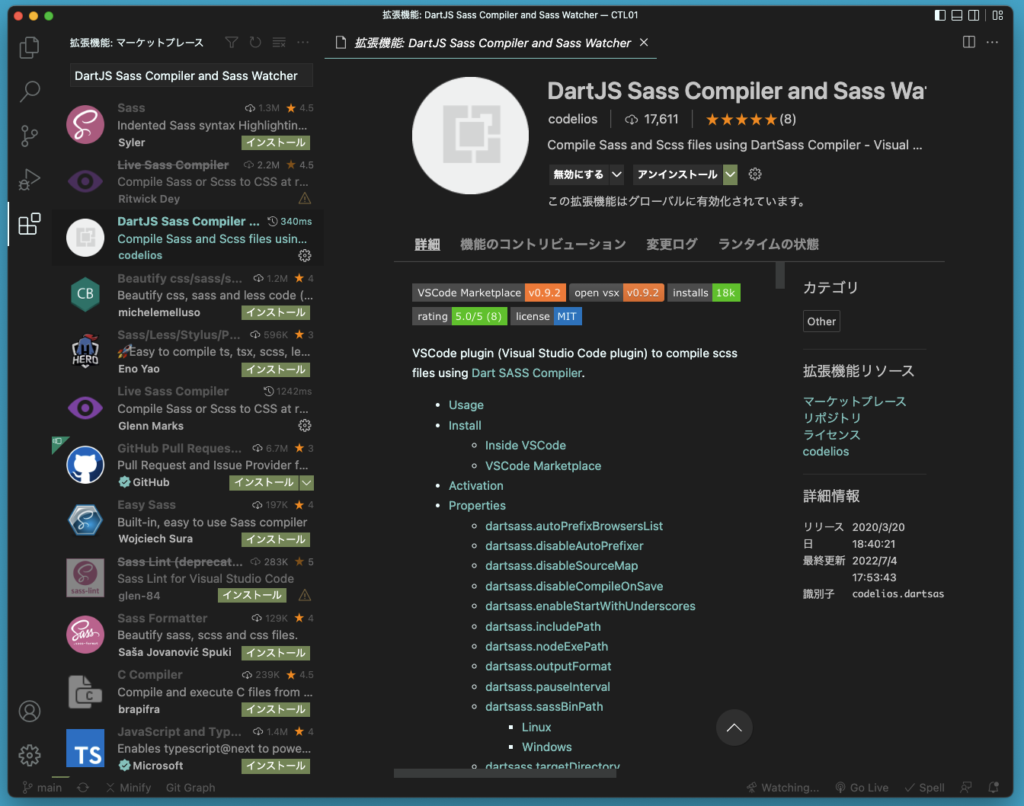Jump to Inside VSCode section link
Screen dimensions: 1024x806
(x=525, y=445)
